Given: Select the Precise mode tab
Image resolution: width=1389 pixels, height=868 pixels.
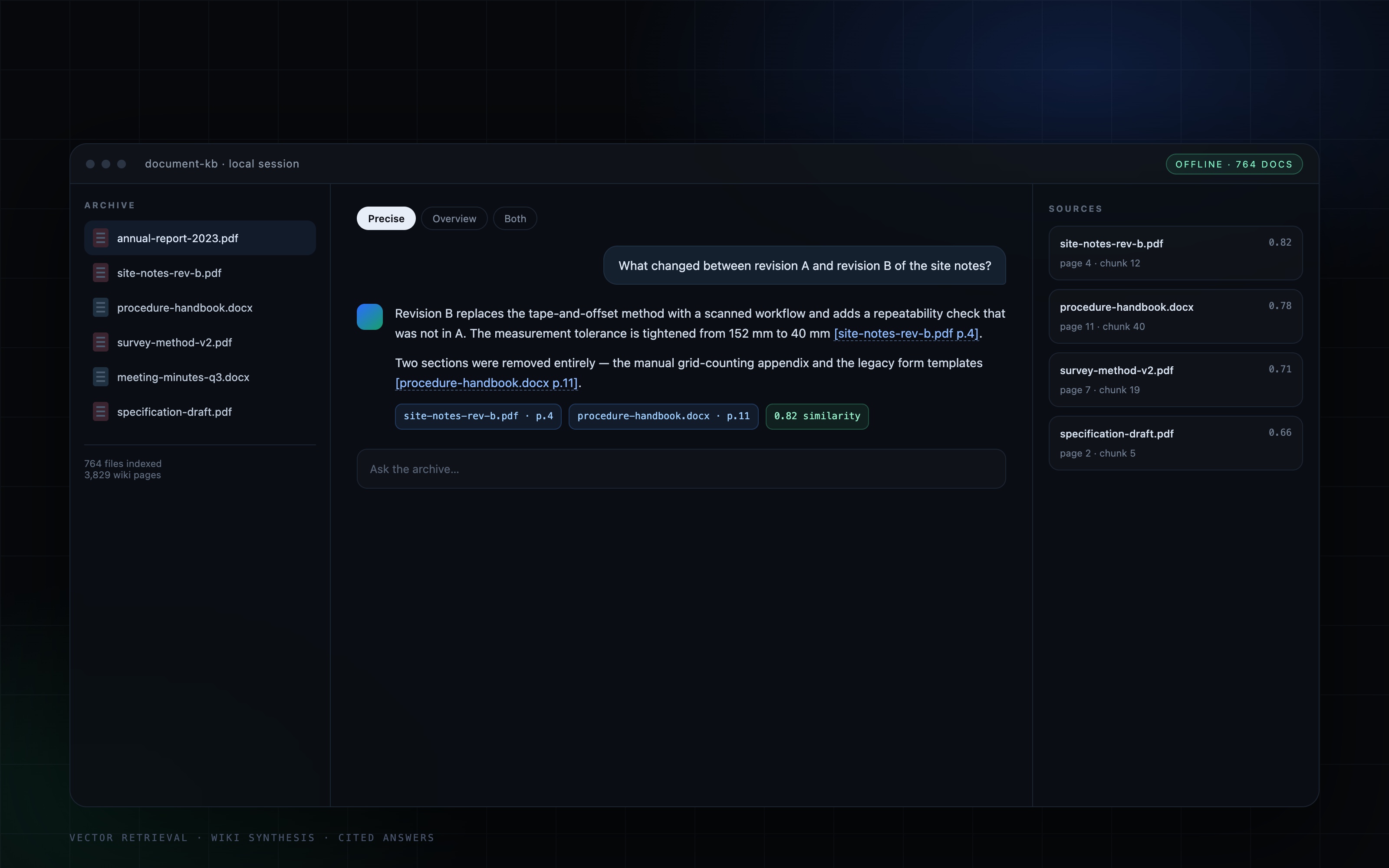Looking at the screenshot, I should pyautogui.click(x=386, y=219).
